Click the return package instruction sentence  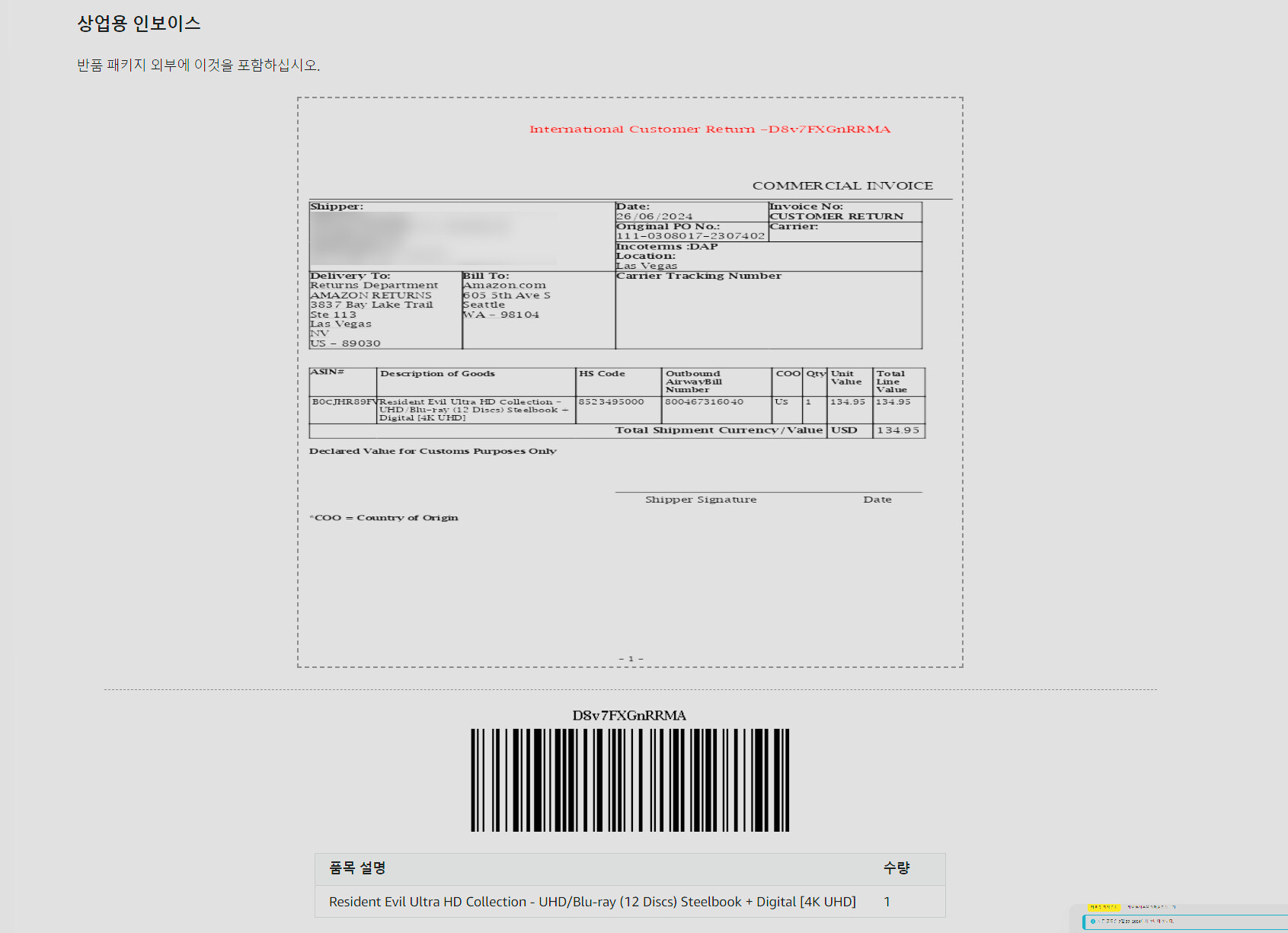[x=198, y=66]
